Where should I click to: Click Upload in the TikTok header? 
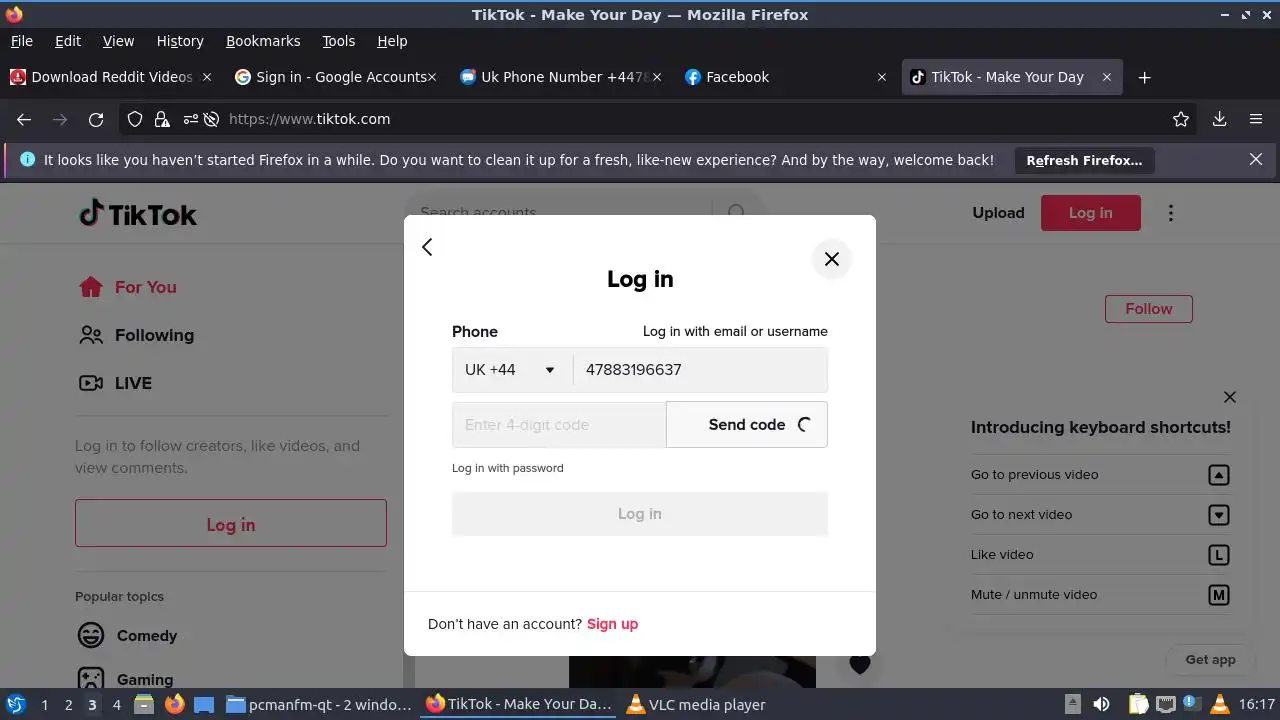coord(999,213)
